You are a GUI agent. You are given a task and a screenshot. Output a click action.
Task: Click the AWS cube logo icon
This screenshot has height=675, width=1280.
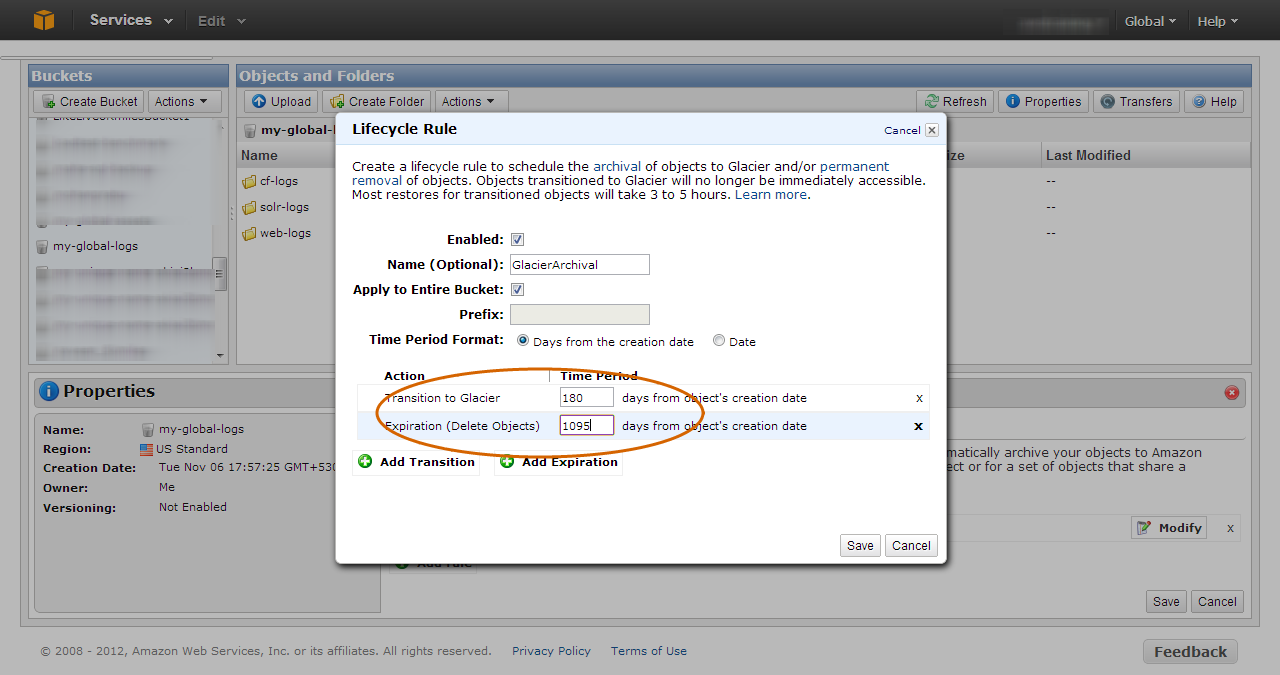(43, 20)
